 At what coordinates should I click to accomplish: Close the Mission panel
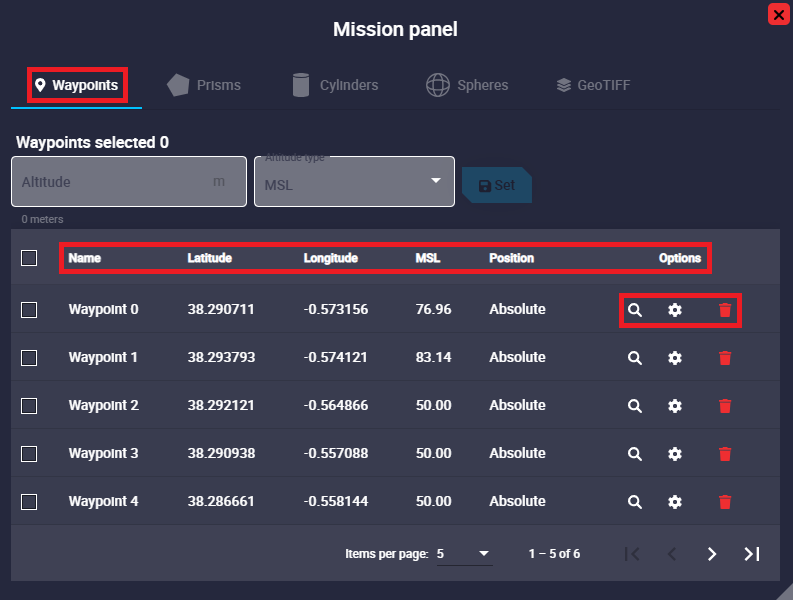(x=777, y=14)
